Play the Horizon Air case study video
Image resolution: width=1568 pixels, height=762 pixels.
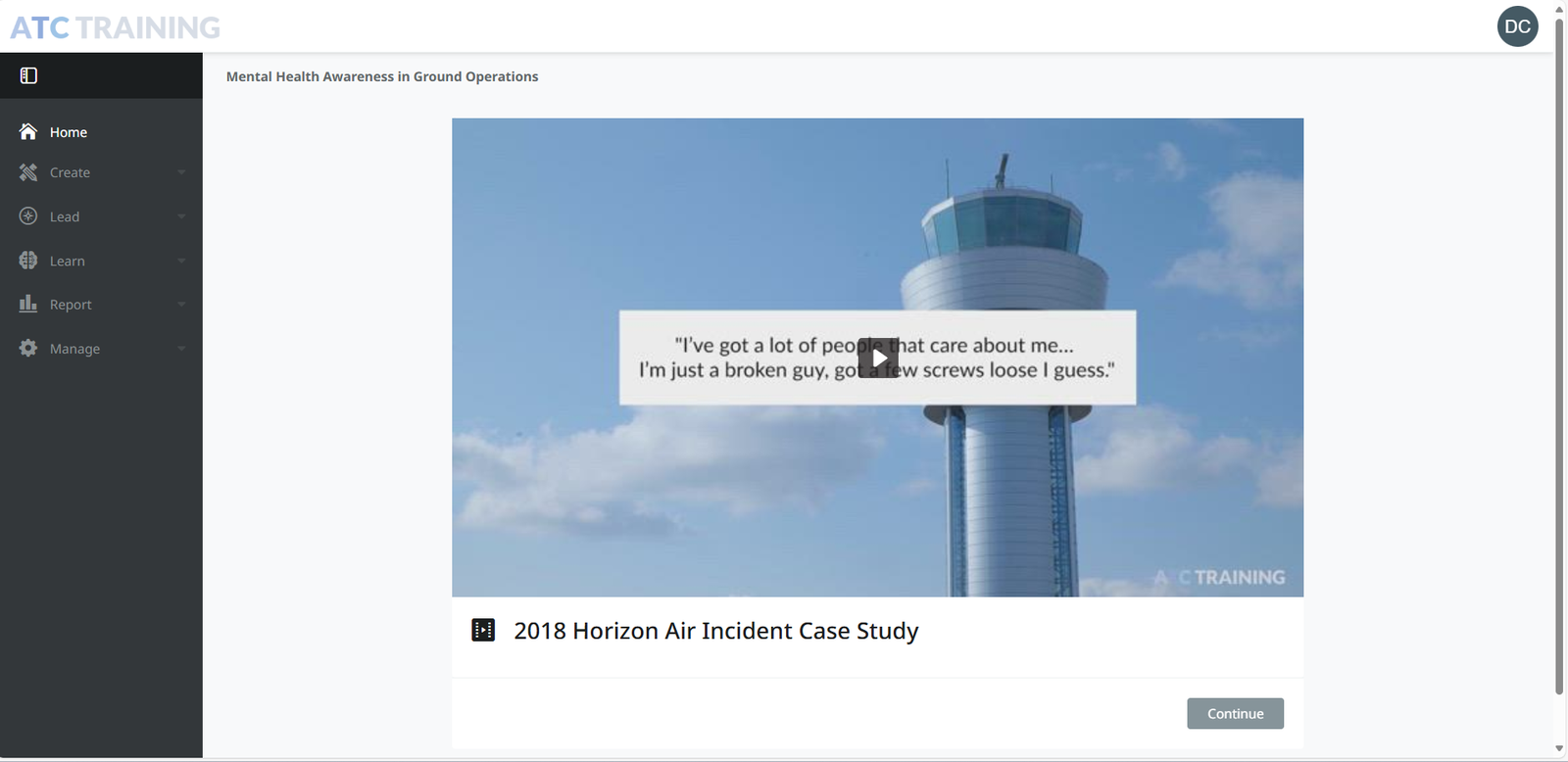[878, 357]
